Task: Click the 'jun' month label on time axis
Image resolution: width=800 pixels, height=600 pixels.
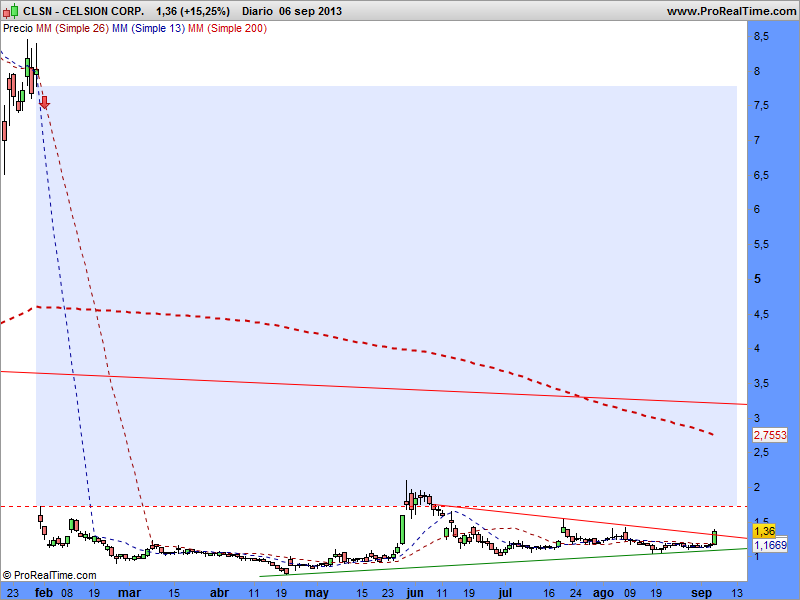Action: tap(415, 593)
